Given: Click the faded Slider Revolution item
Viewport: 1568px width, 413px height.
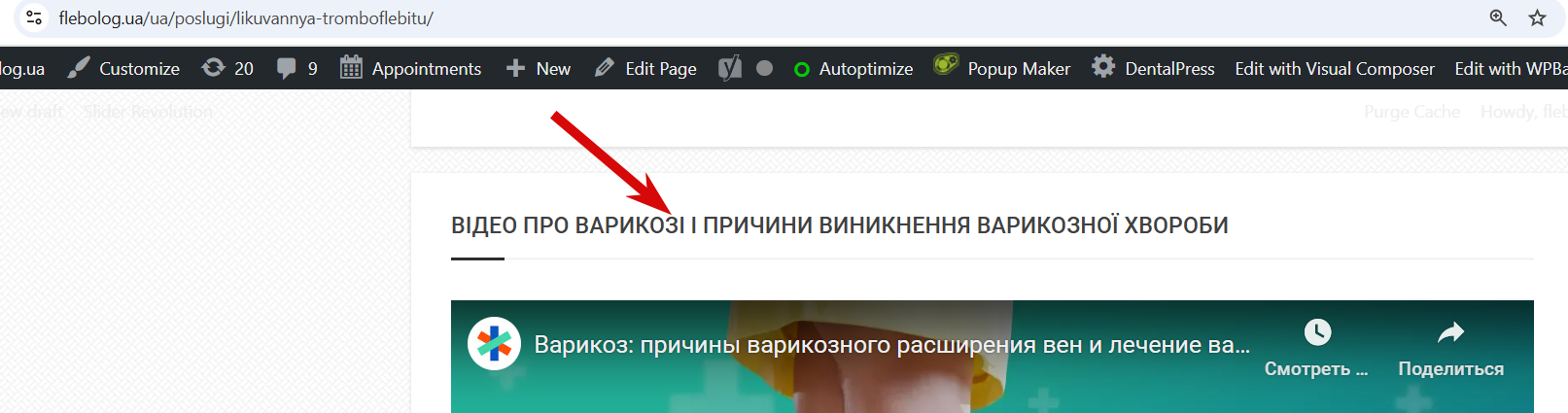Looking at the screenshot, I should [x=148, y=112].
